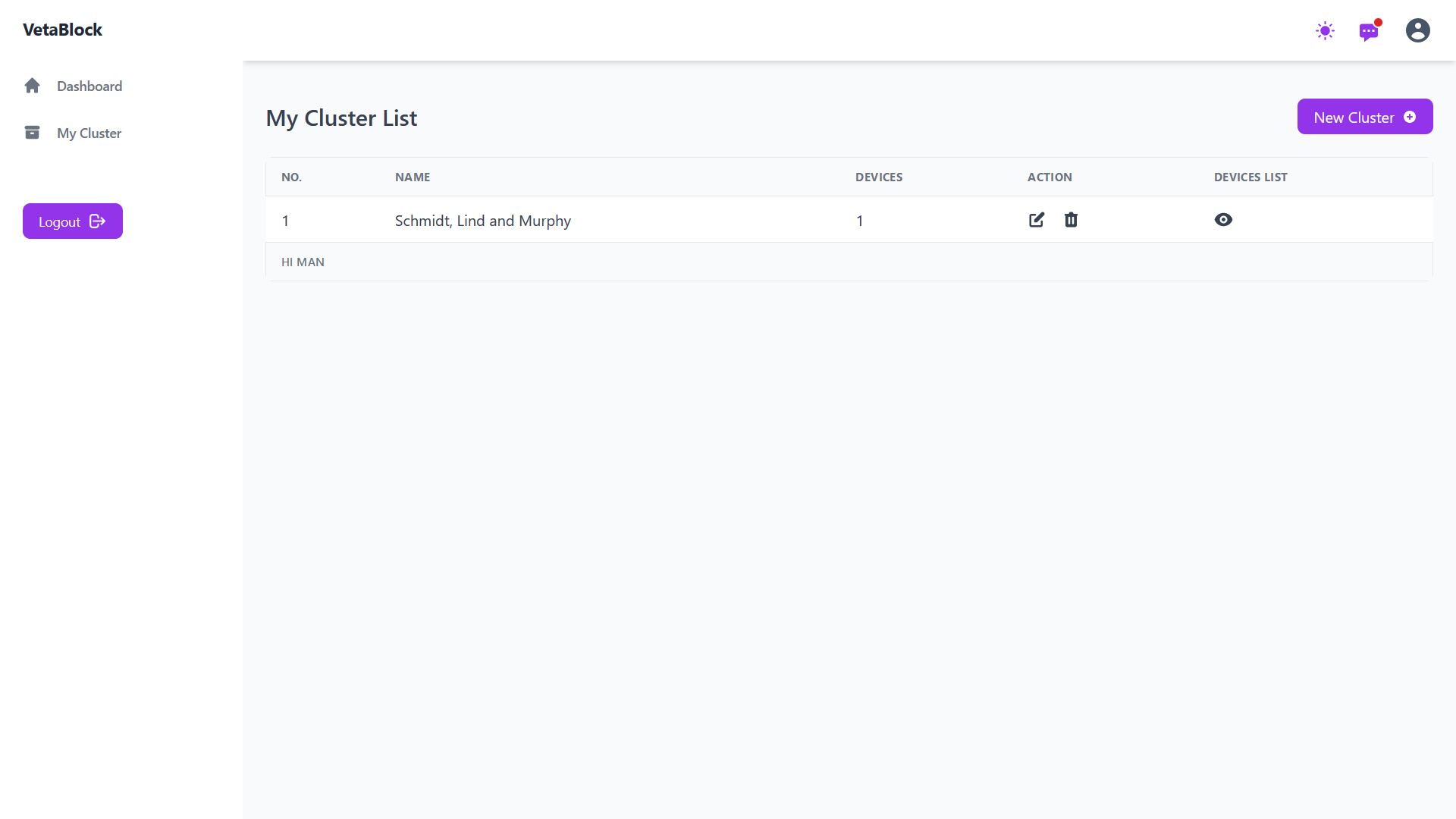This screenshot has width=1456, height=819.
Task: Click the Schmidt, Lind and Murphy name
Action: (482, 221)
